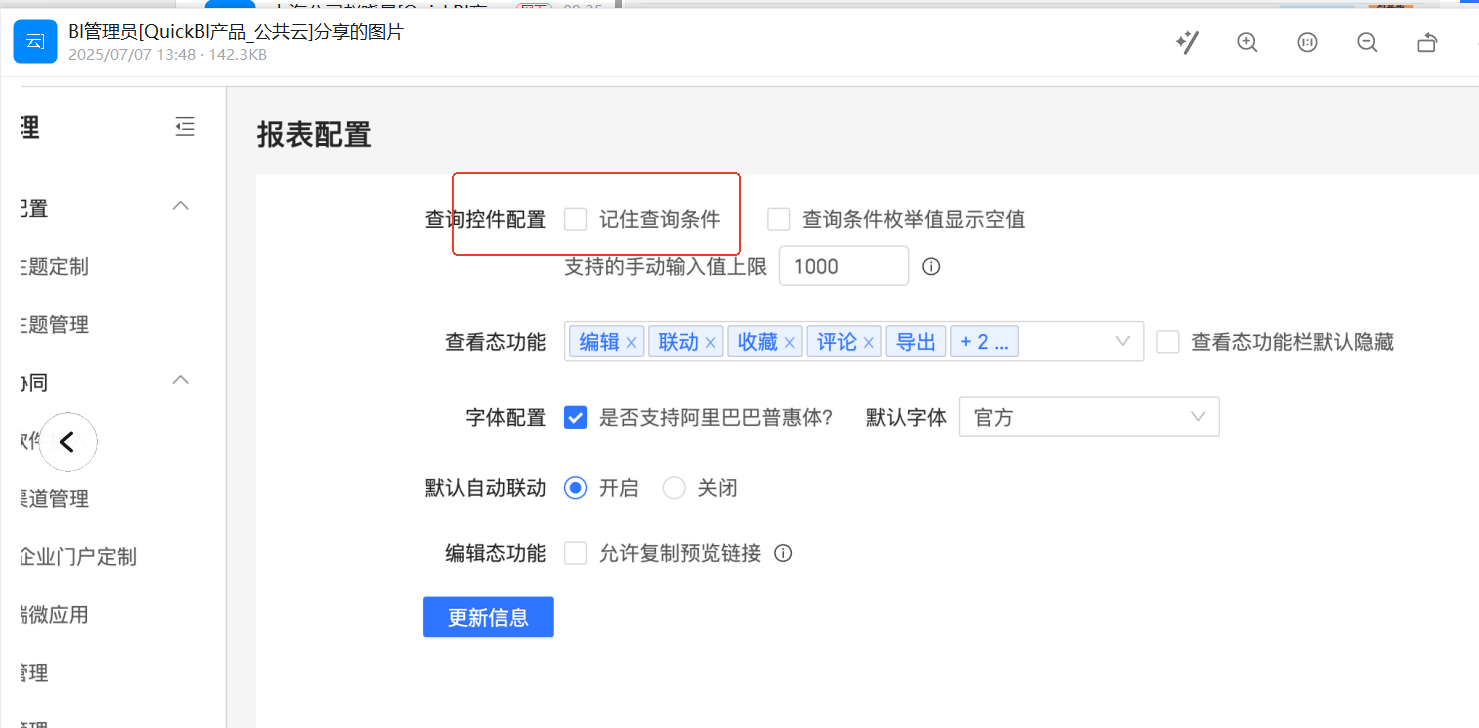Collapse the left sidebar menu icon

(184, 127)
